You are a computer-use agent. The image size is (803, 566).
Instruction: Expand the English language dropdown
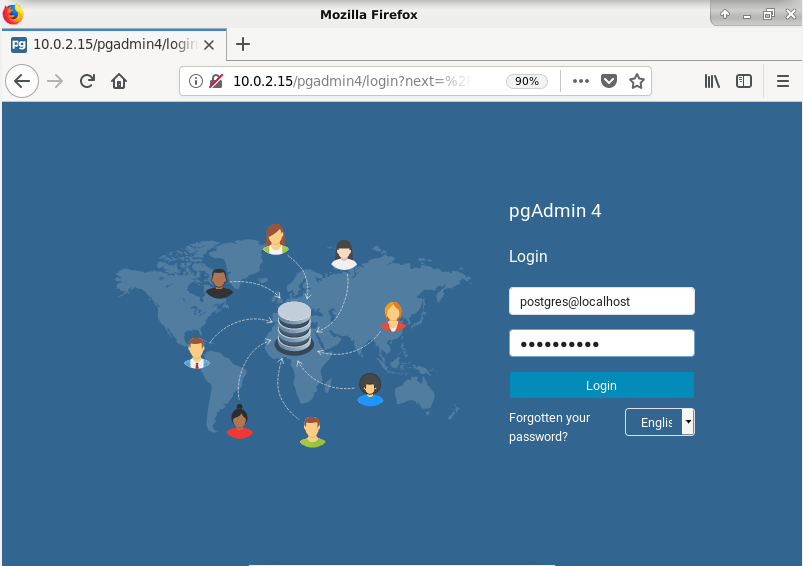coord(688,422)
